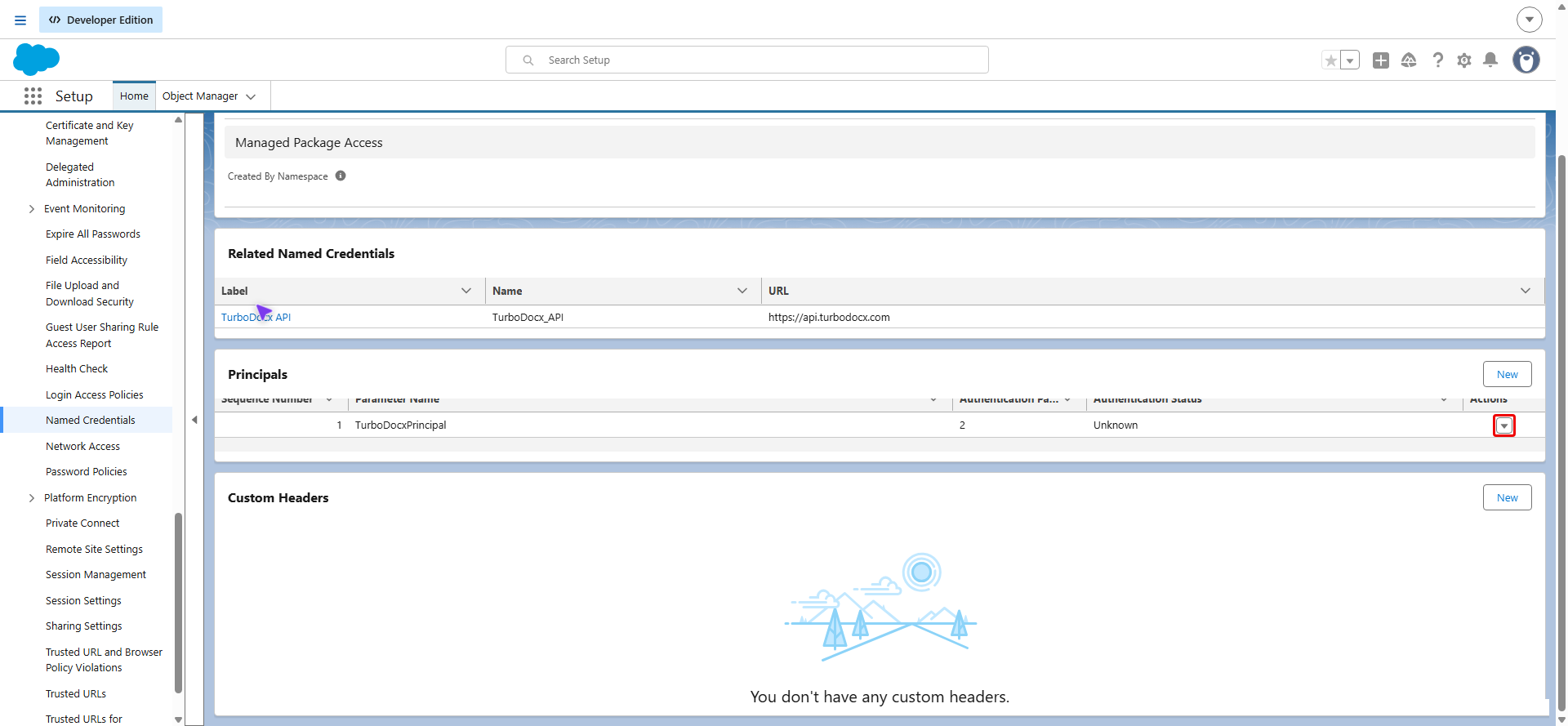Viewport: 1568px width, 726px height.
Task: Click New in the Principals section
Action: [x=1508, y=374]
